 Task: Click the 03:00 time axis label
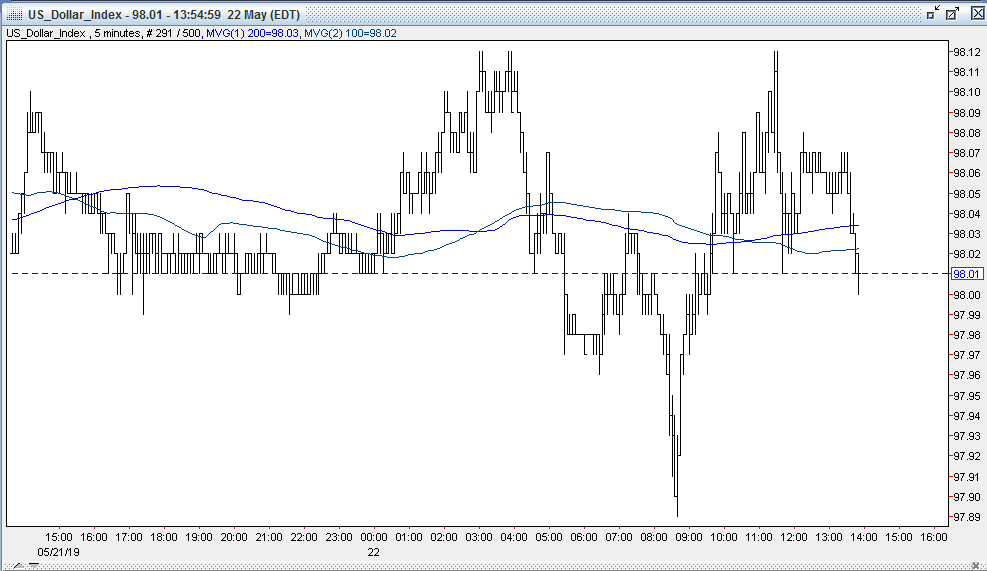coord(479,537)
